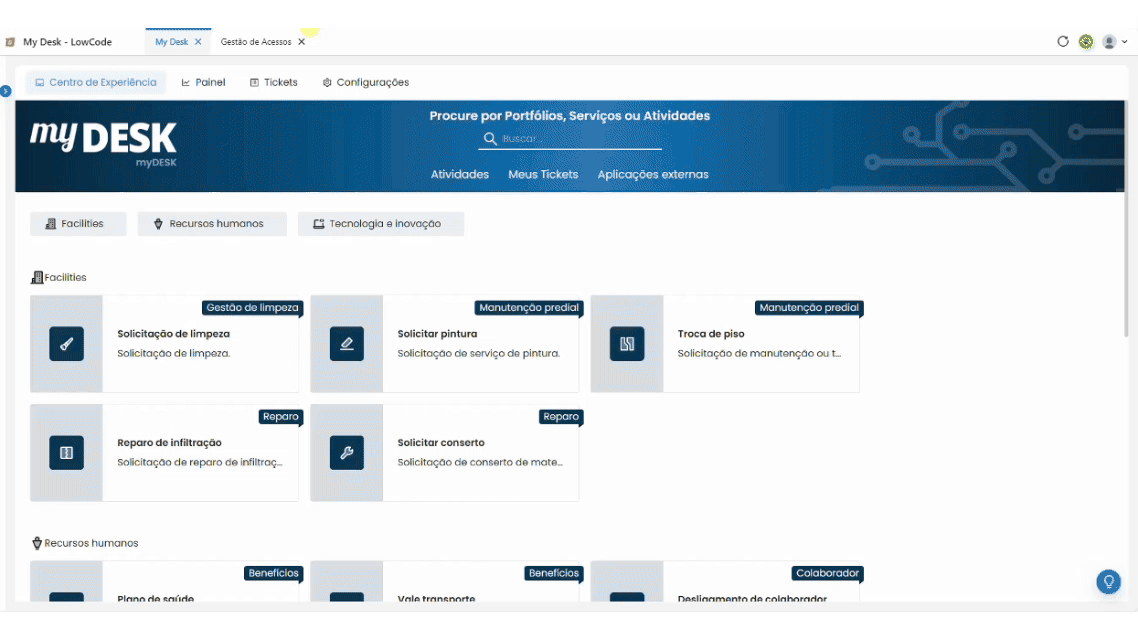This screenshot has height=640, width=1138.
Task: Open the user profile avatar menu
Action: pos(1114,41)
